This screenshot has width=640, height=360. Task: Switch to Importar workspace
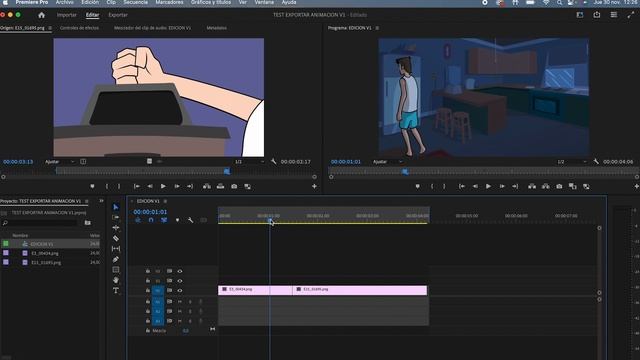coord(67,15)
